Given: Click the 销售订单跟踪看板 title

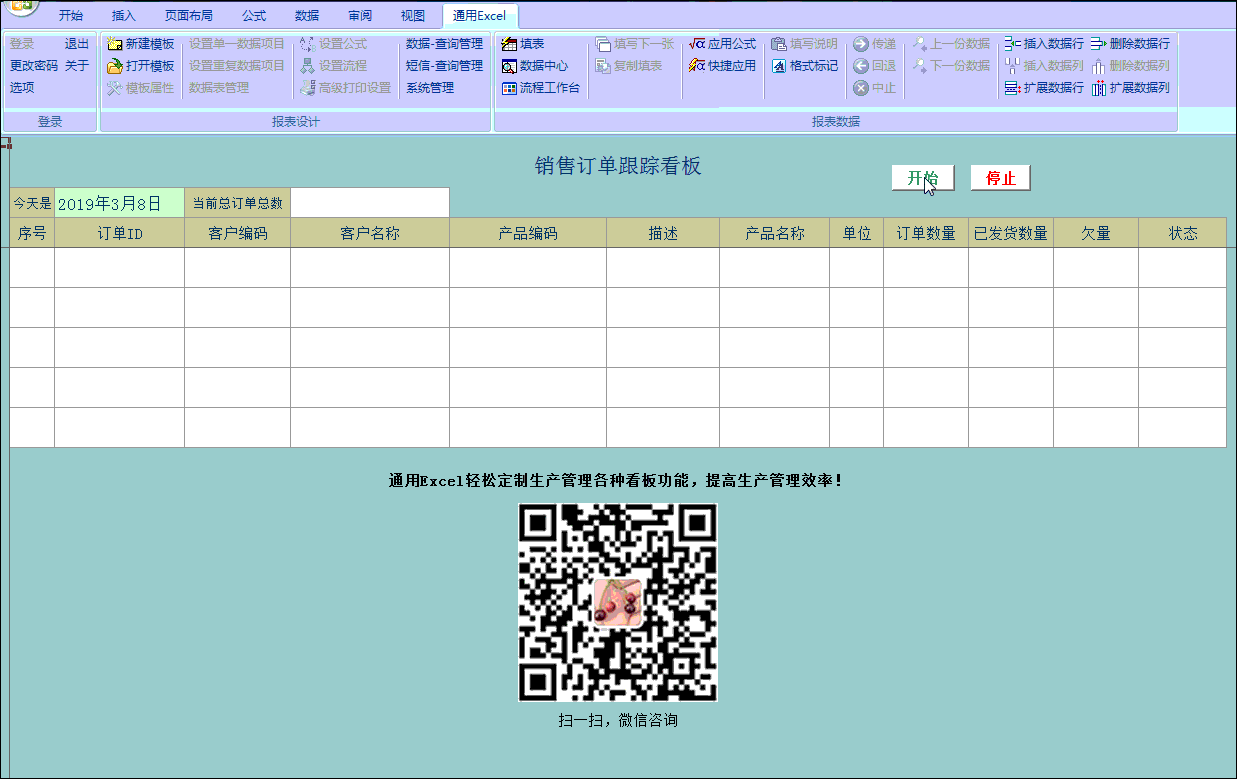Looking at the screenshot, I should coord(618,166).
